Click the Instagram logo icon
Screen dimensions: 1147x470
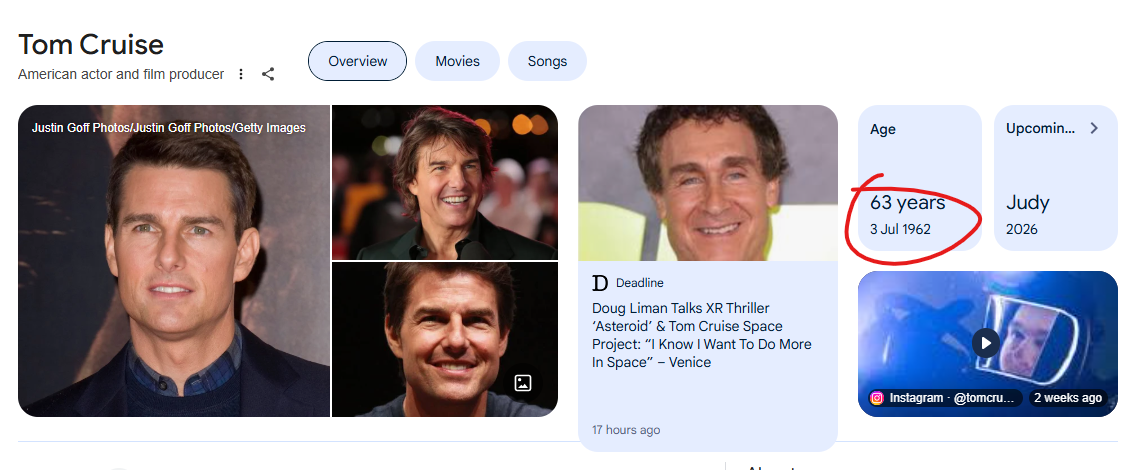coord(876,398)
